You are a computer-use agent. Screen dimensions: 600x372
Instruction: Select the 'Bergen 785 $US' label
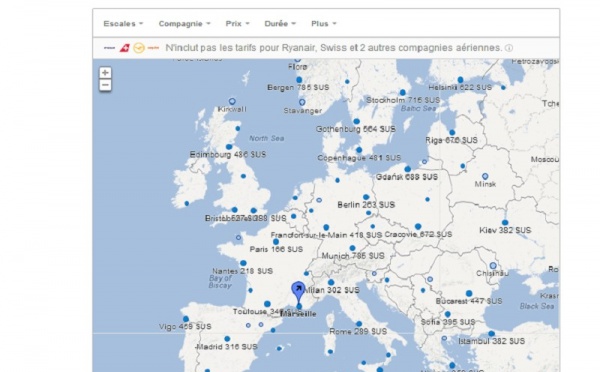coord(298,88)
